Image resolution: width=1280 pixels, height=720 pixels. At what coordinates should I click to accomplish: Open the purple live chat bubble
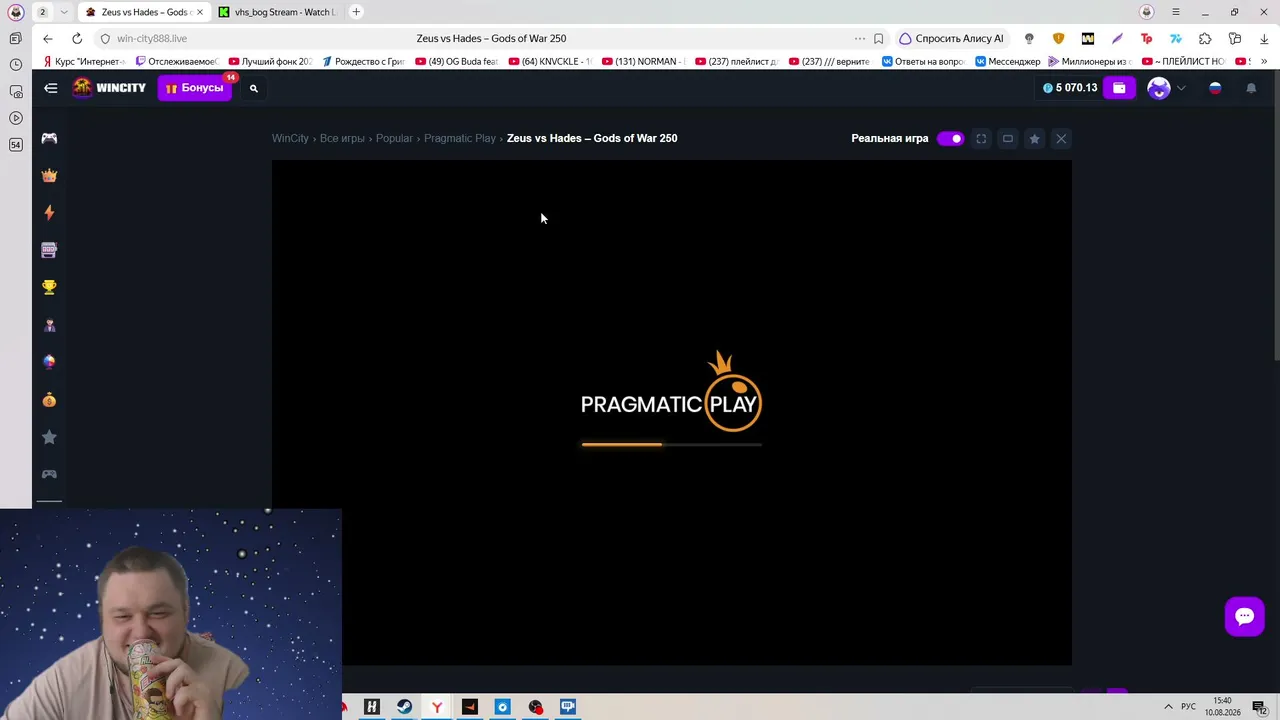(1245, 616)
